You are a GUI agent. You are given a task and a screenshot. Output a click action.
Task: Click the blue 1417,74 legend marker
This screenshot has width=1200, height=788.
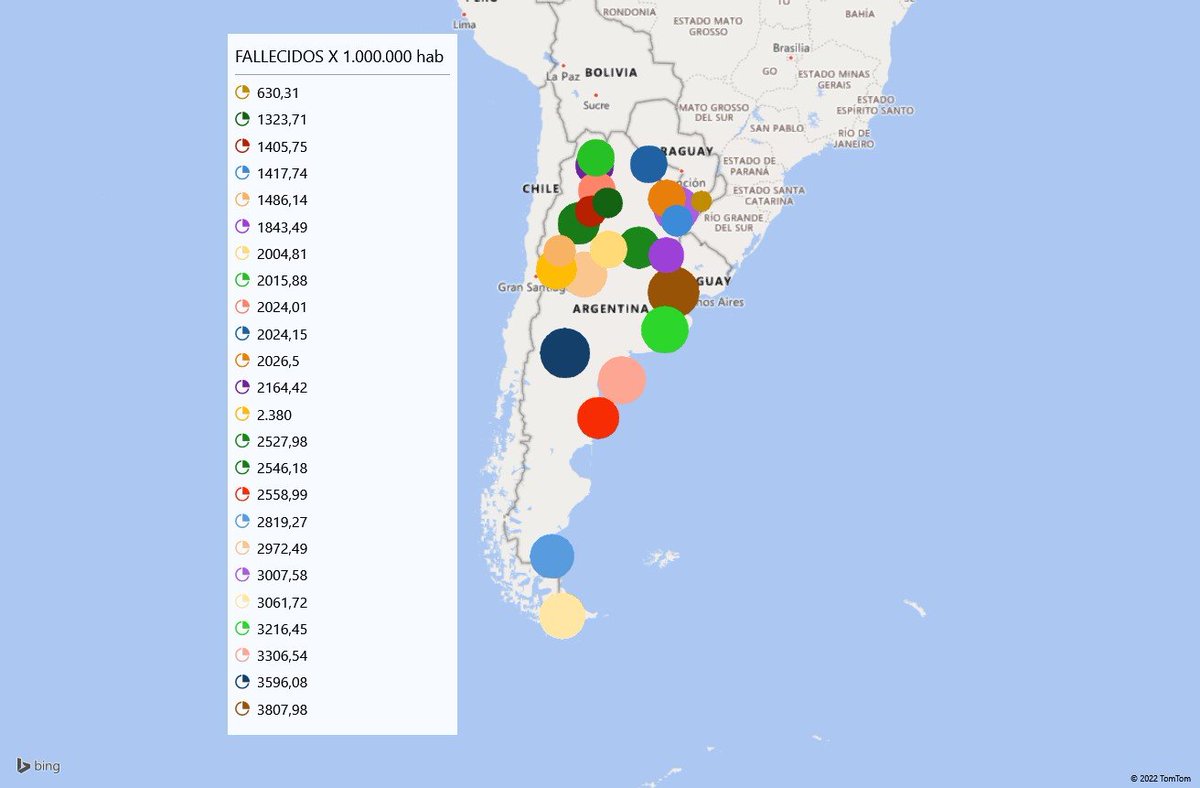pos(242,173)
